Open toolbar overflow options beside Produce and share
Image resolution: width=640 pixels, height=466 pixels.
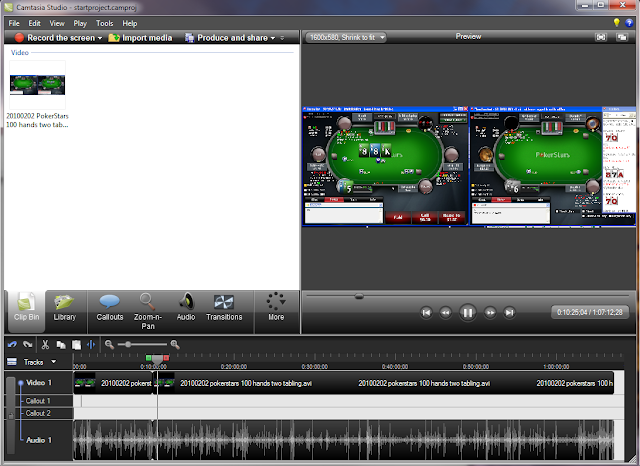coord(282,38)
